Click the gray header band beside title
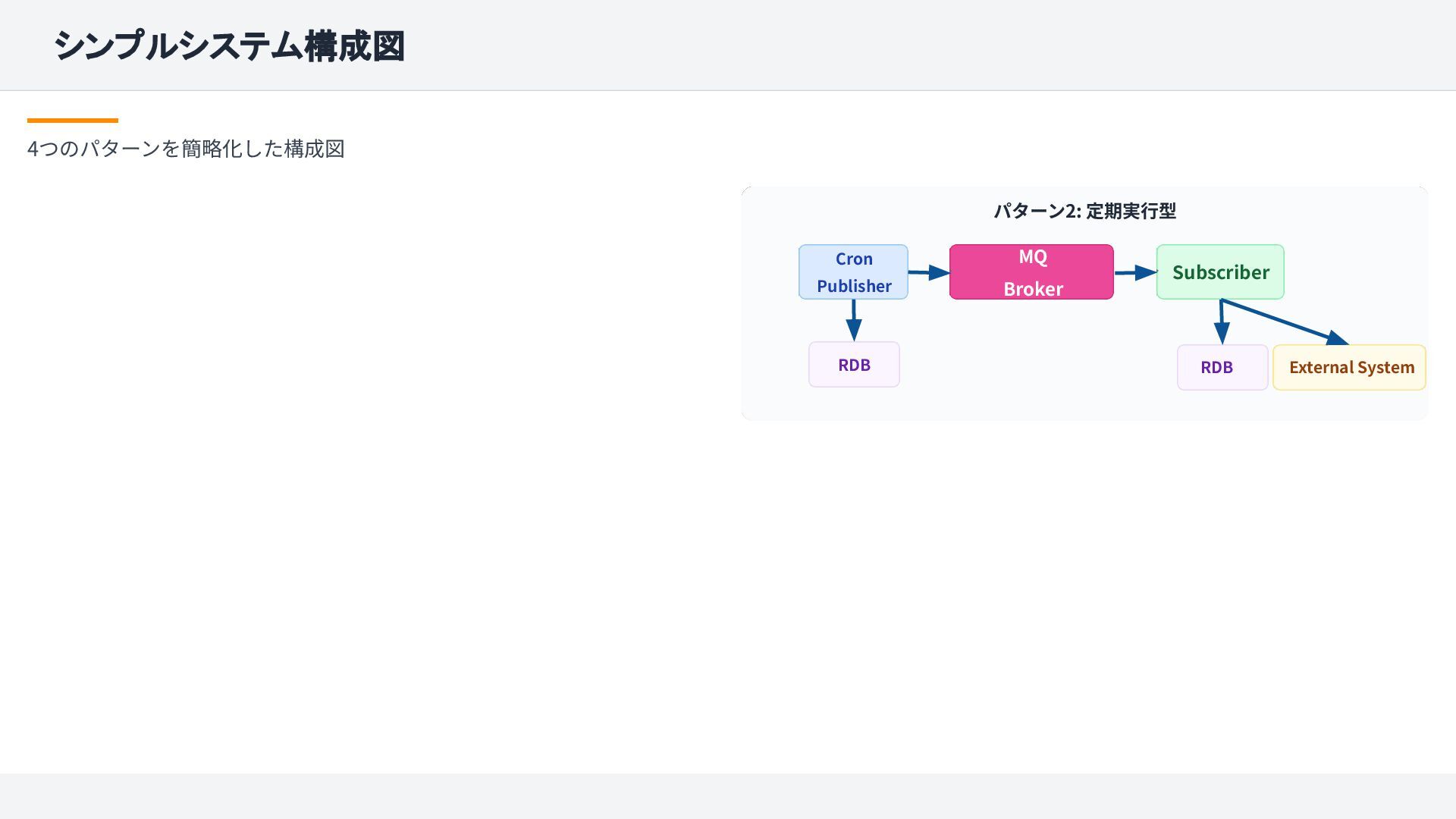This screenshot has height=819, width=1456. coord(910,45)
